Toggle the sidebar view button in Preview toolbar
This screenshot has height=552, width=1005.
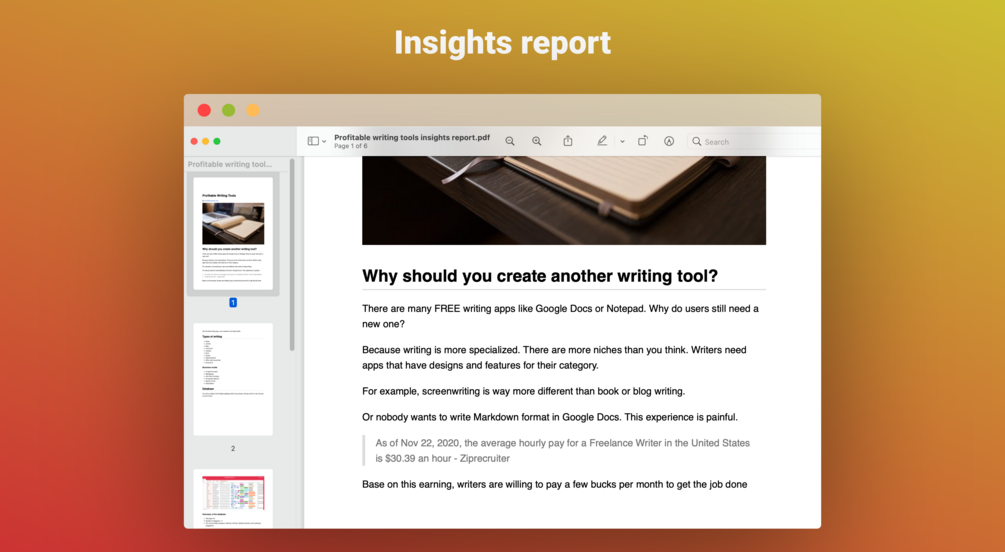[x=313, y=141]
